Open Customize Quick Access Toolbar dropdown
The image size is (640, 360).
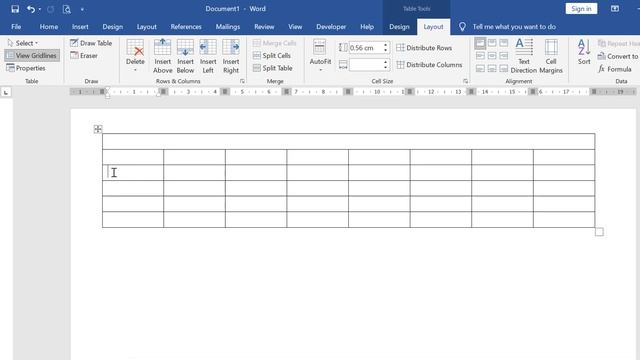pyautogui.click(x=82, y=9)
